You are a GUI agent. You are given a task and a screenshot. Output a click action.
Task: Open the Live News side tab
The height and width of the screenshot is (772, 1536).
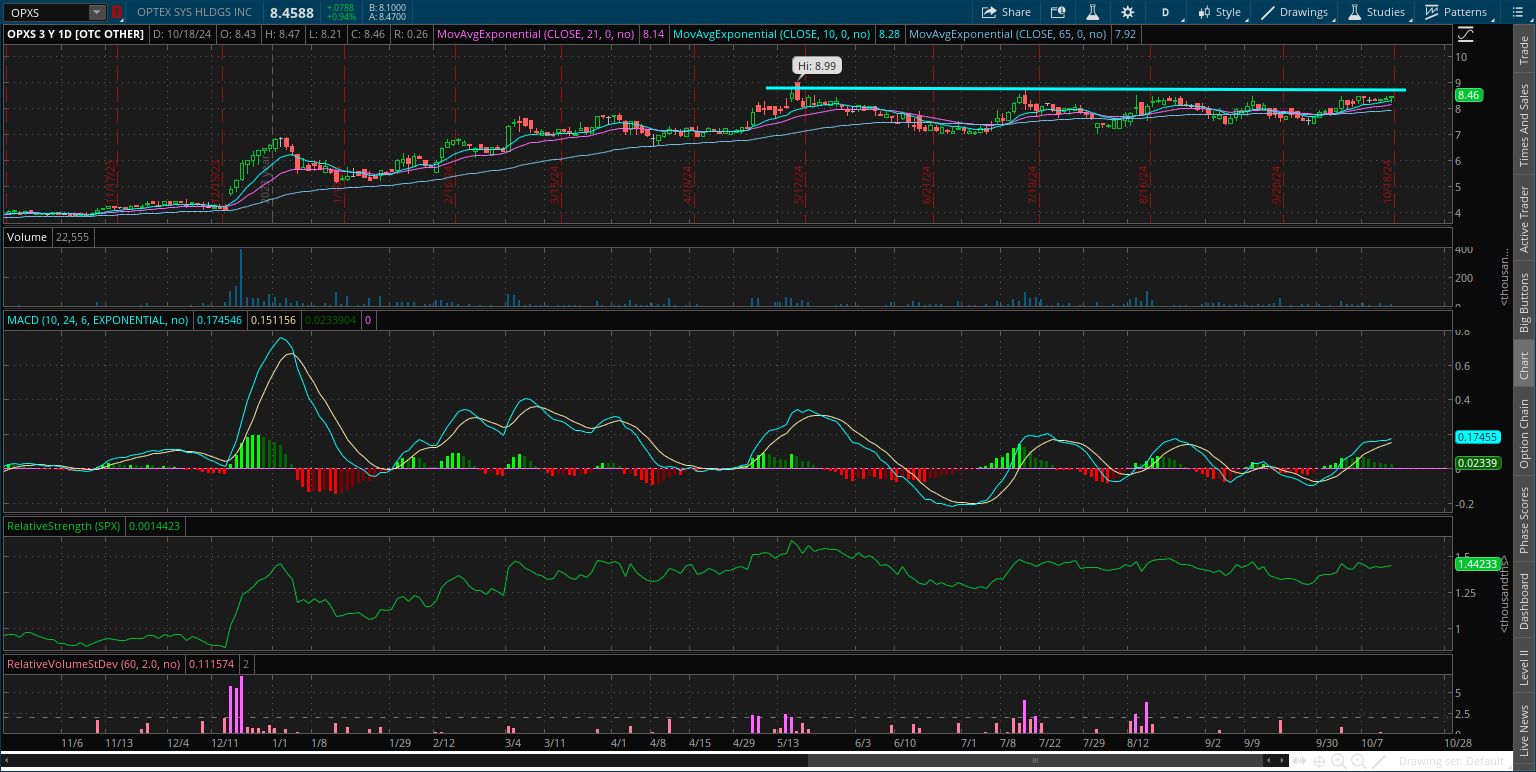point(1524,730)
